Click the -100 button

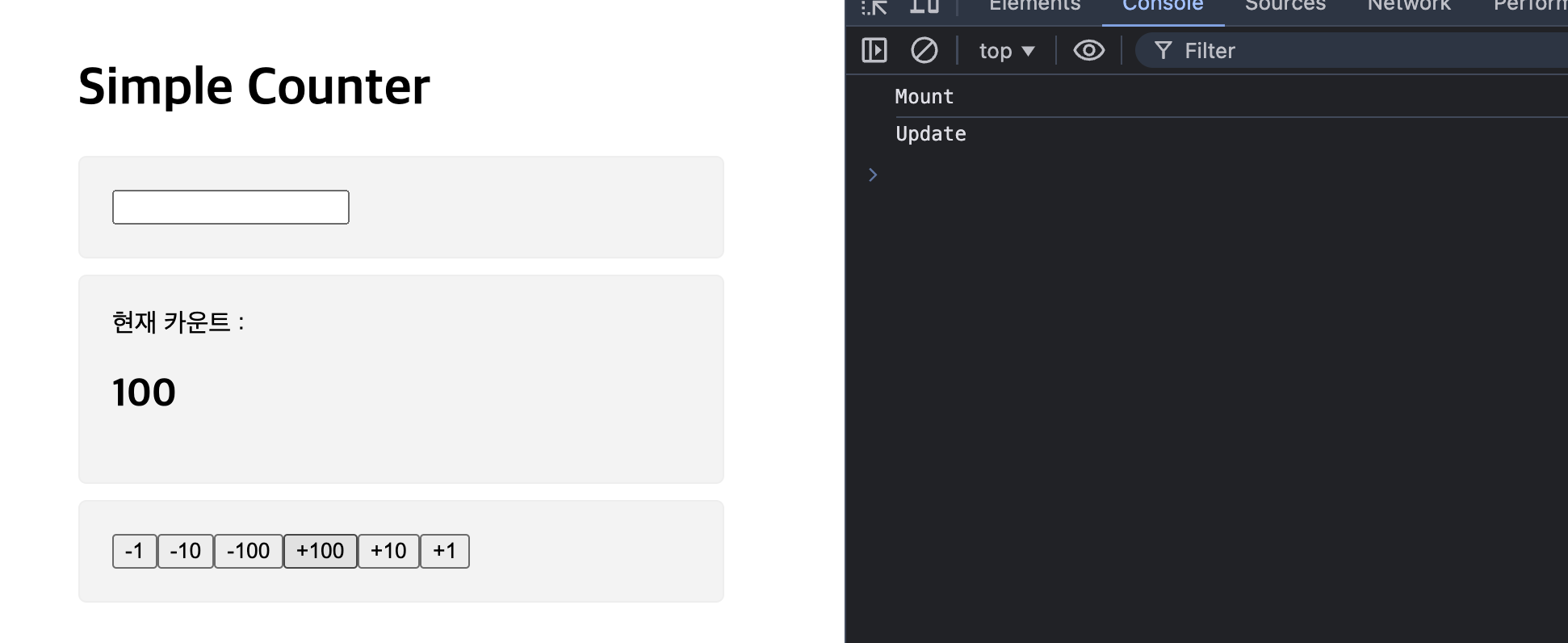click(x=249, y=551)
